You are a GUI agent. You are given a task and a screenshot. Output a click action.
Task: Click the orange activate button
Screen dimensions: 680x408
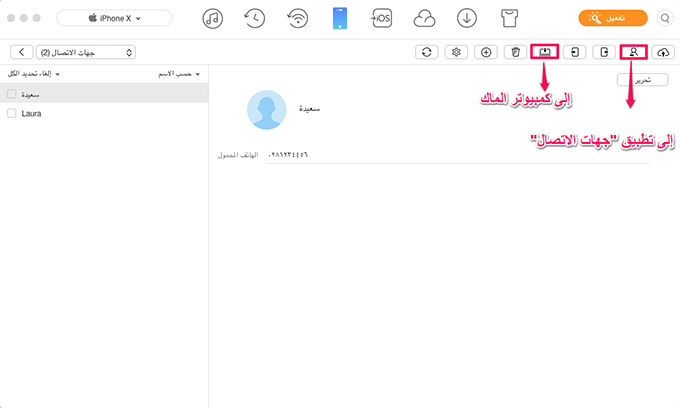coord(613,18)
